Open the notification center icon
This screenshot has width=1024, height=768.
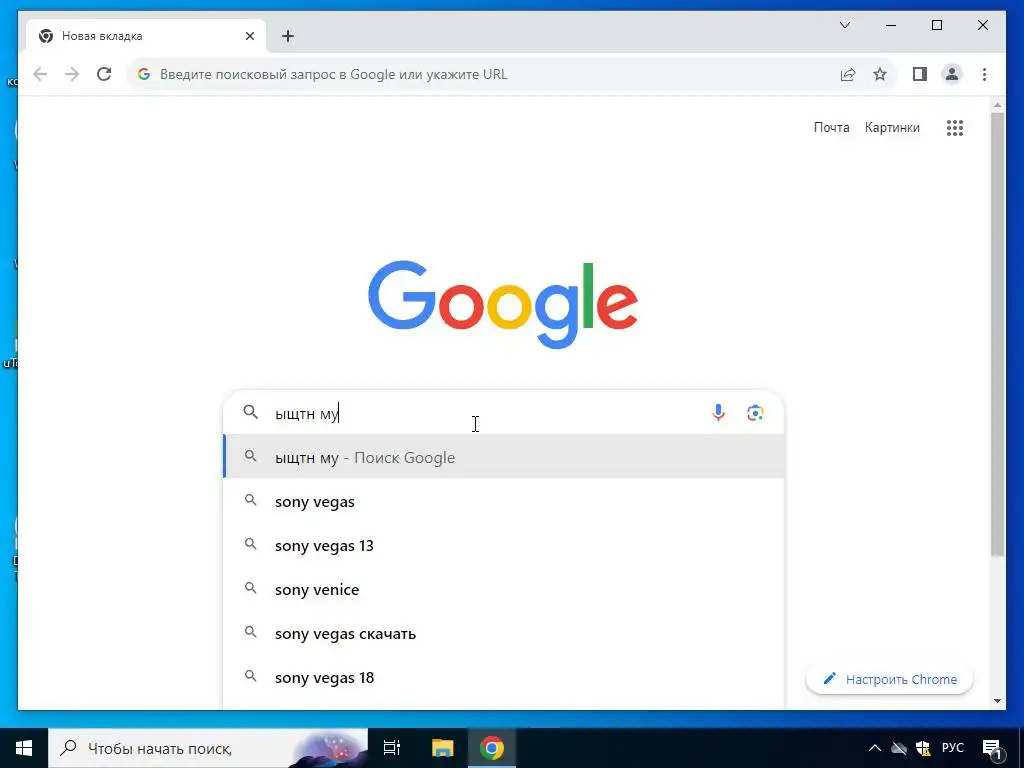click(992, 749)
